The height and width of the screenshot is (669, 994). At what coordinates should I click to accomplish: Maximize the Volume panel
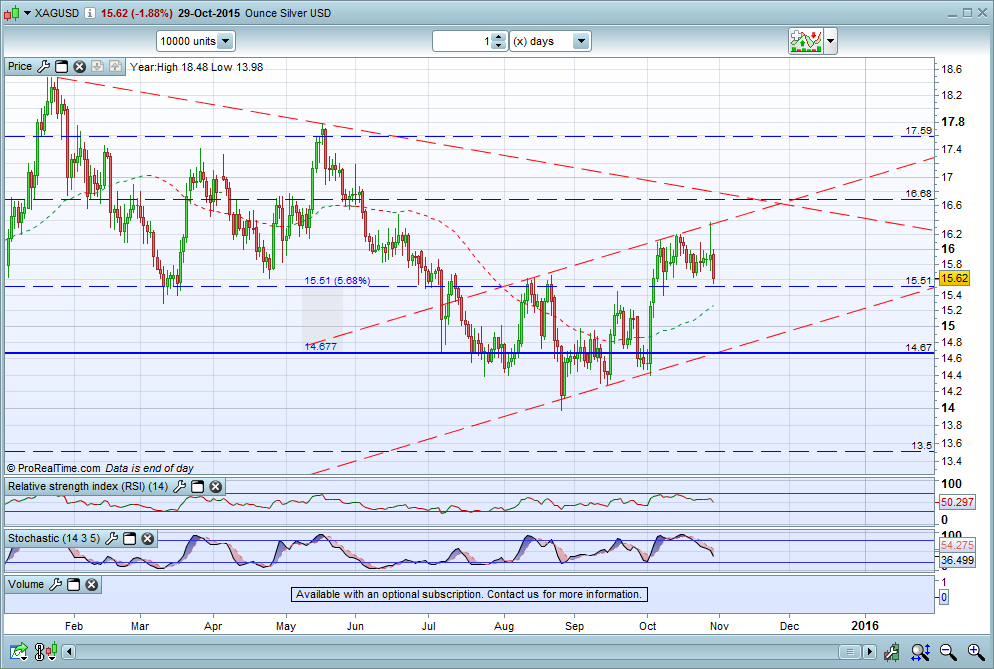74,585
